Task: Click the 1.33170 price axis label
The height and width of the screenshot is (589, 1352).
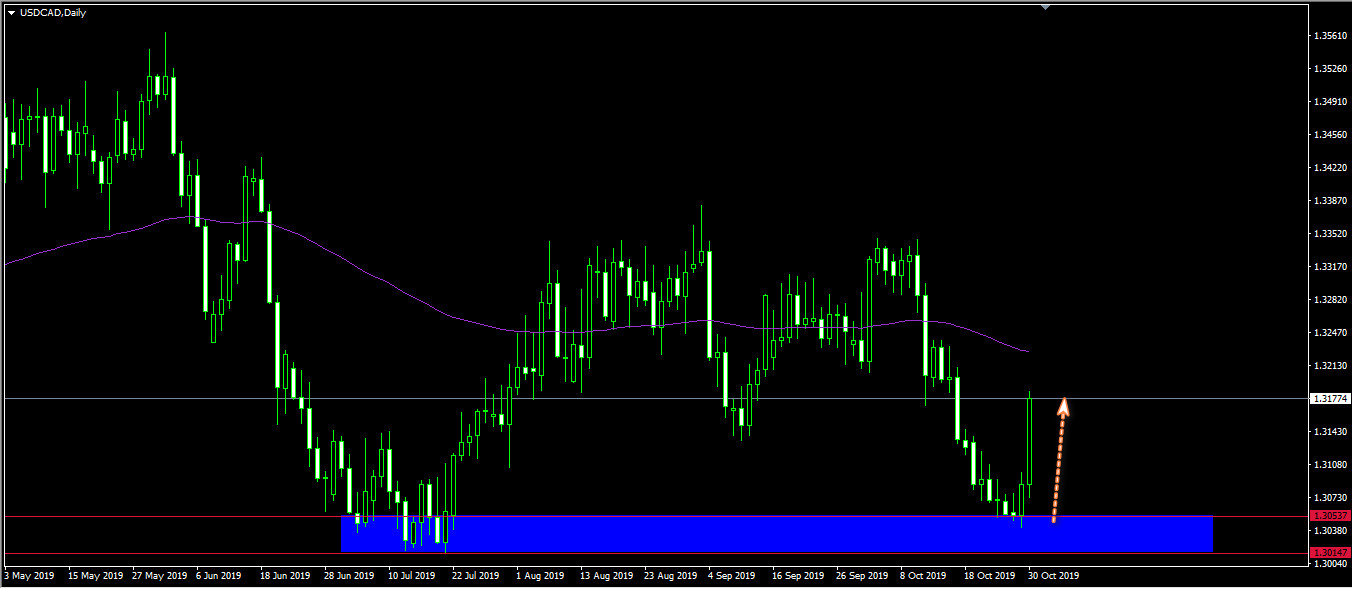Action: (x=1330, y=267)
